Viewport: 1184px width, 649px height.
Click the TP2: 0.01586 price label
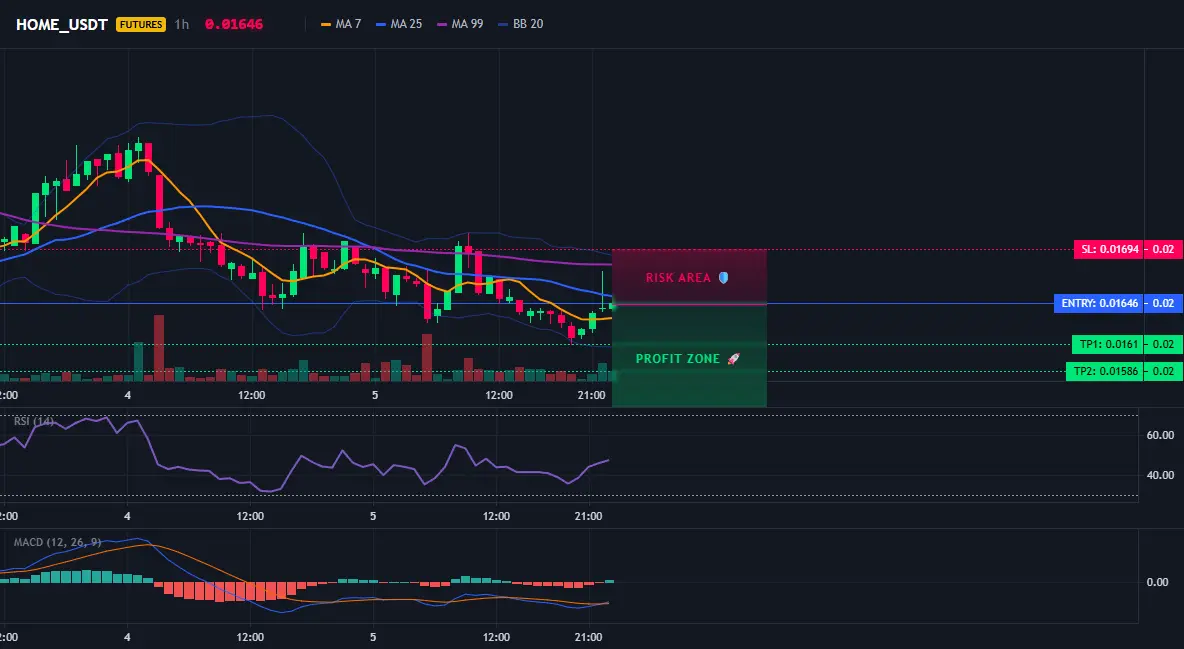(1105, 372)
